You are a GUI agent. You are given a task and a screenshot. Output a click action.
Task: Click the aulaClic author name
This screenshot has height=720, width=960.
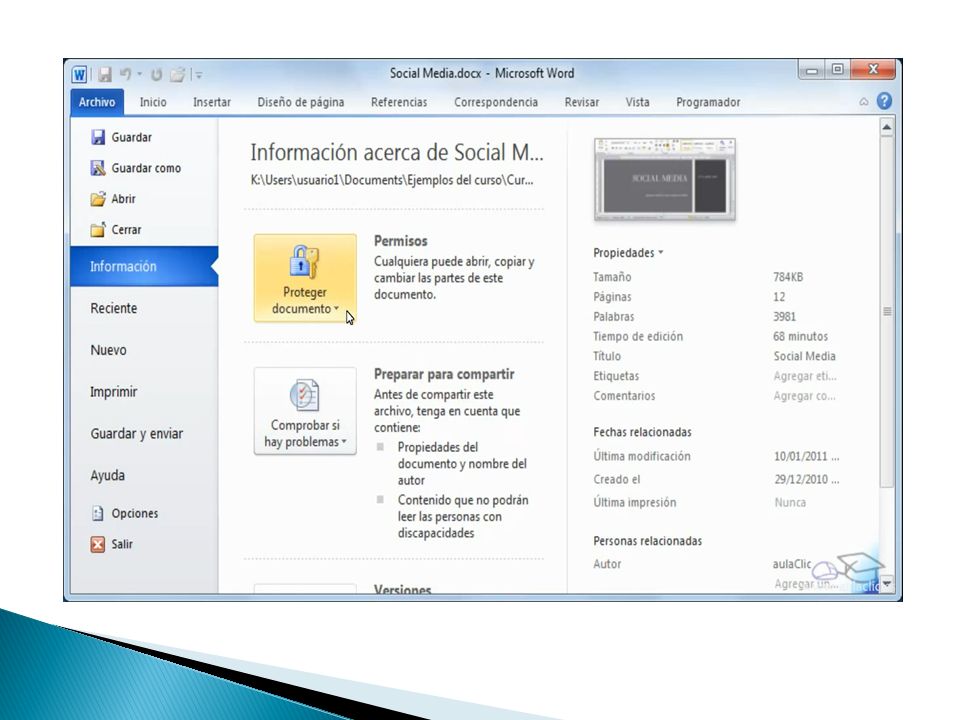pos(792,564)
